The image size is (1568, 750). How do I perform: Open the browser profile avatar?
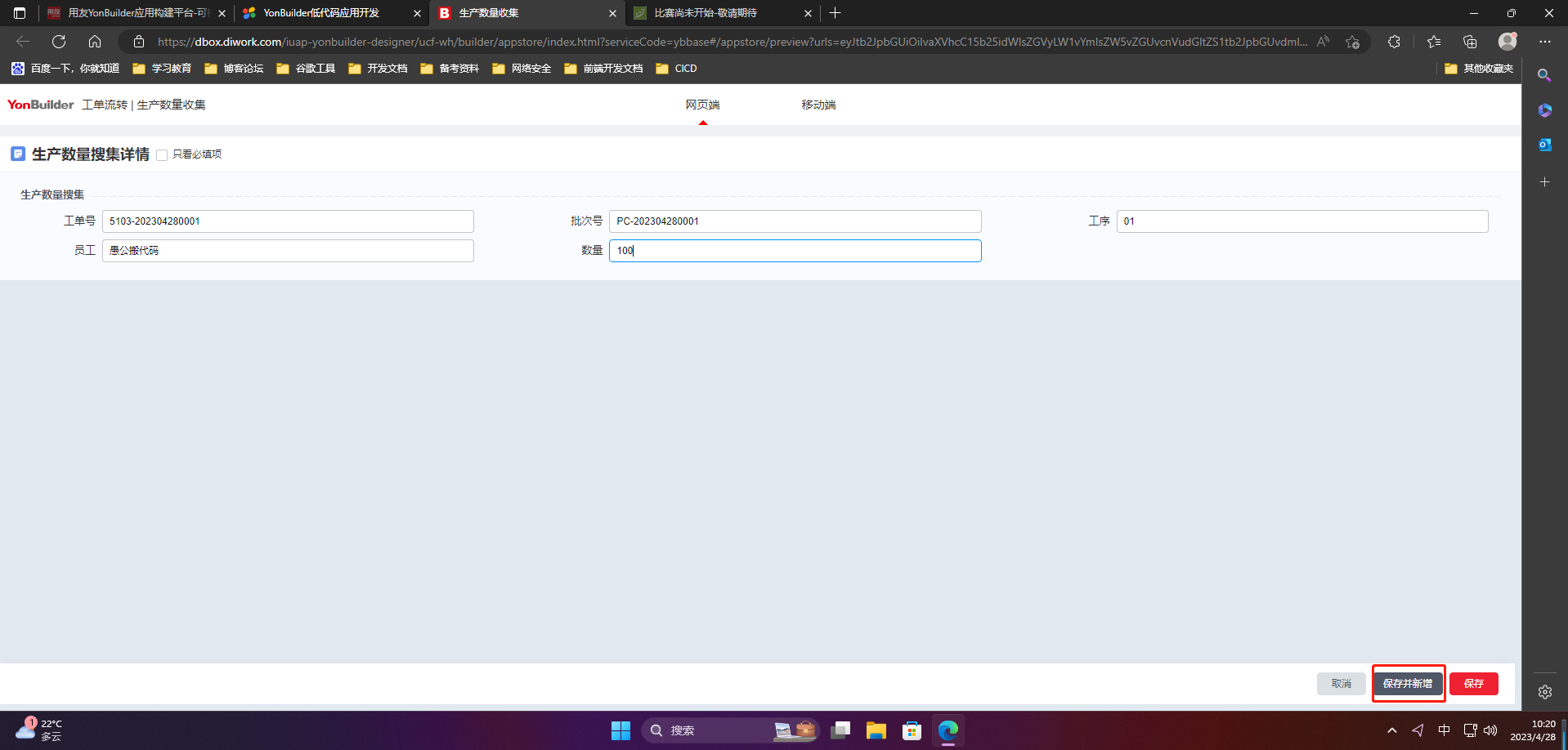[x=1508, y=41]
